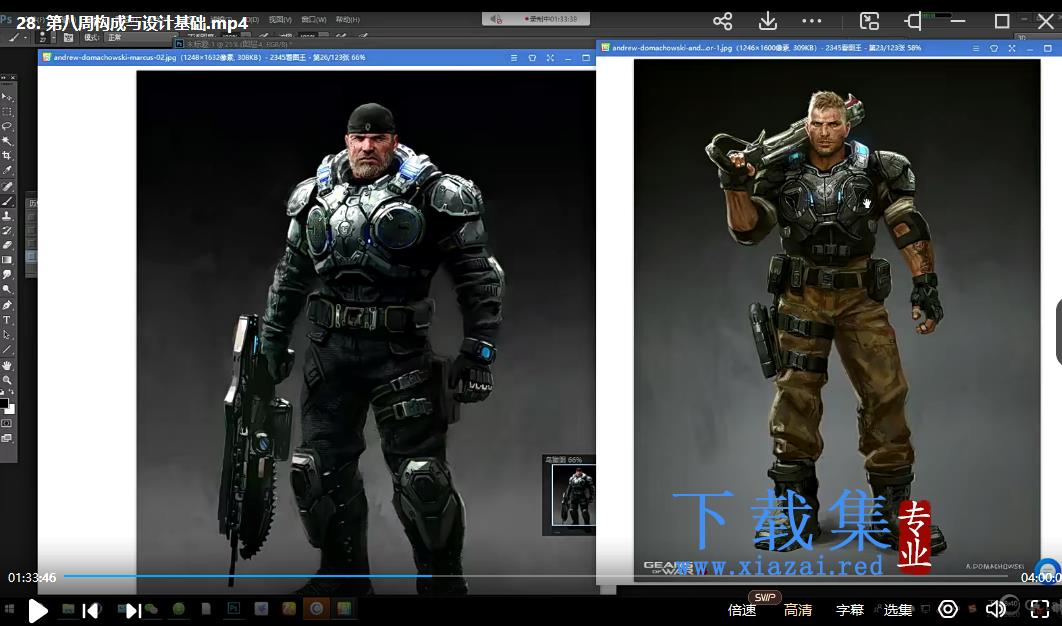This screenshot has height=626, width=1062.
Task: Click the background color swatch
Action: [x=10, y=409]
